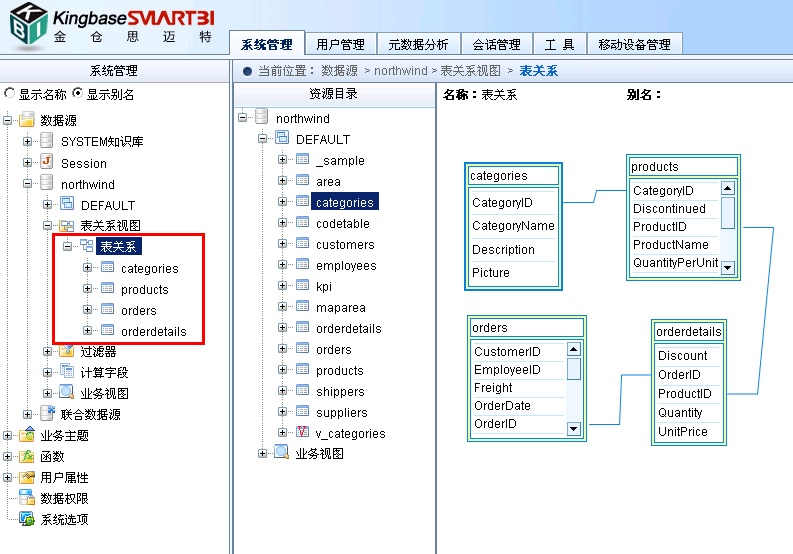Click the 过滤器 funnel icon

[67, 350]
